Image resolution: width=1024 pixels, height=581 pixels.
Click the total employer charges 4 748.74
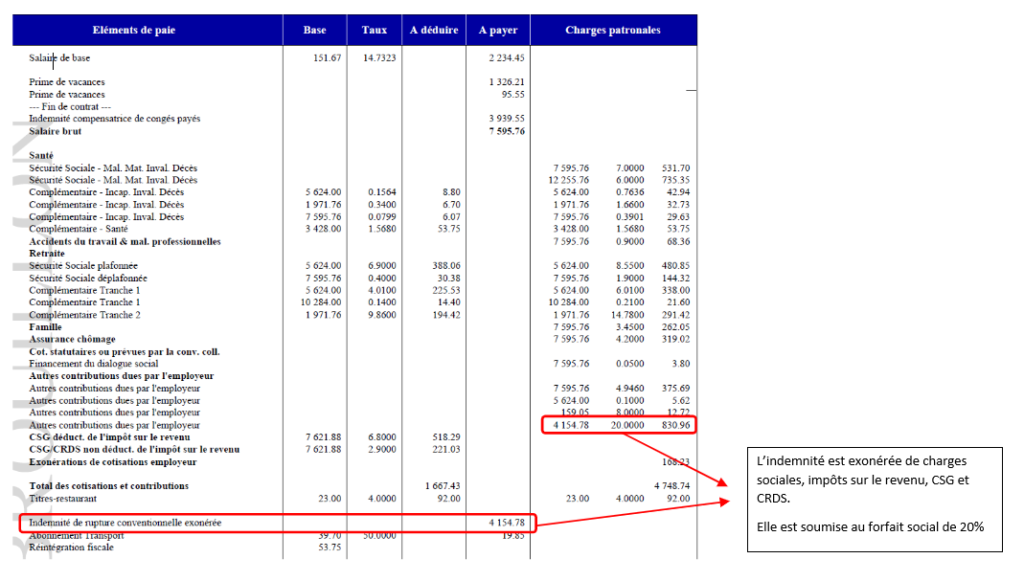(672, 486)
